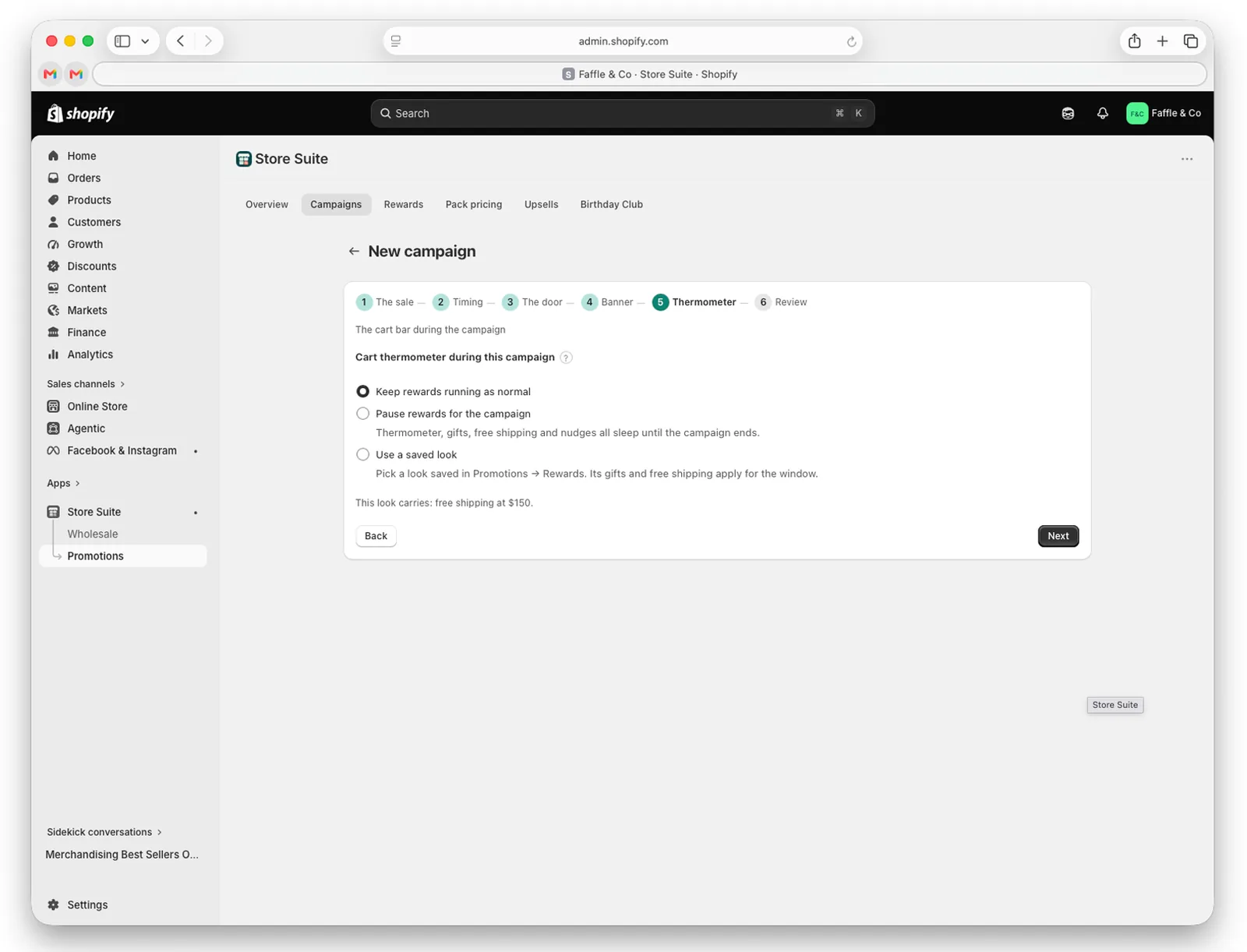Viewport: 1247px width, 952px height.
Task: Click the Back button
Action: point(376,536)
